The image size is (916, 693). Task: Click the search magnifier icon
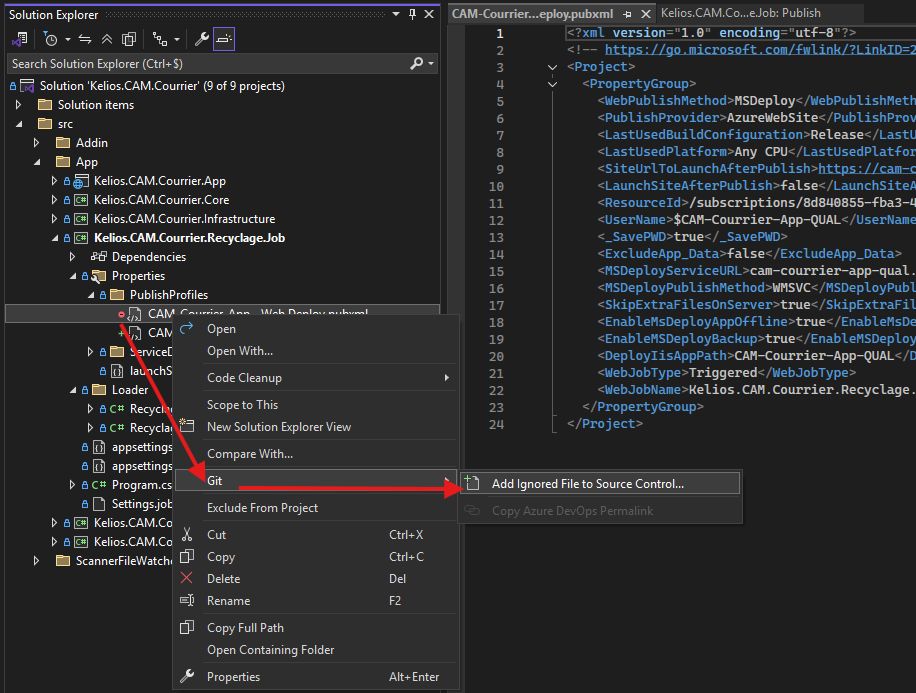pos(417,63)
